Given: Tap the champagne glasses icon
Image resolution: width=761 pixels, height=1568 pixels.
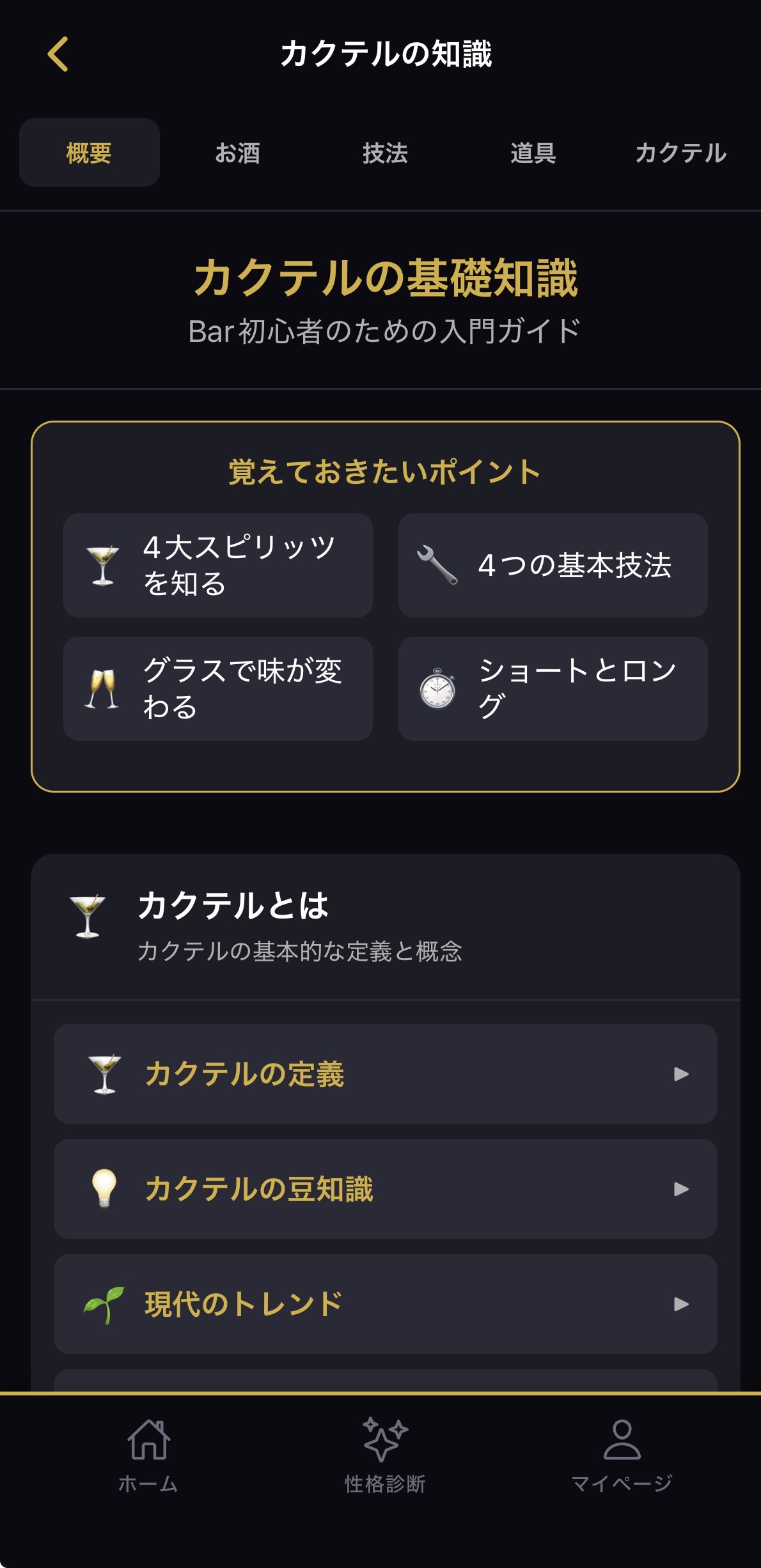Looking at the screenshot, I should (102, 688).
